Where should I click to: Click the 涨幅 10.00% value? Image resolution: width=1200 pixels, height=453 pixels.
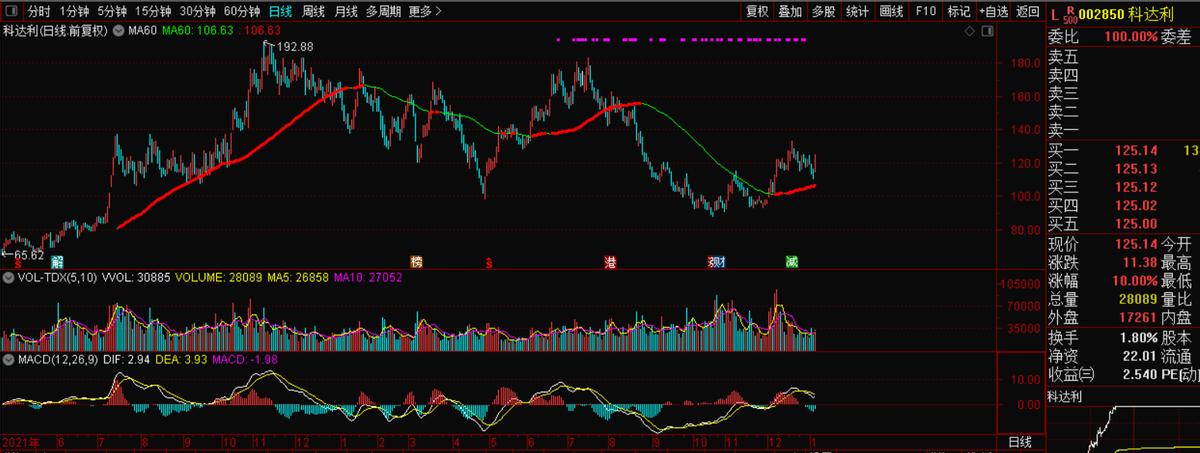1133,280
